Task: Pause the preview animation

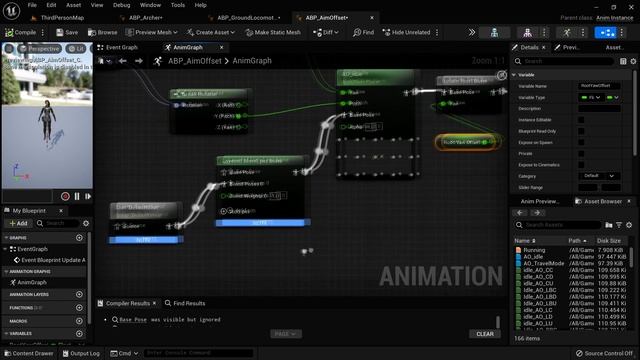Action: pos(77,196)
